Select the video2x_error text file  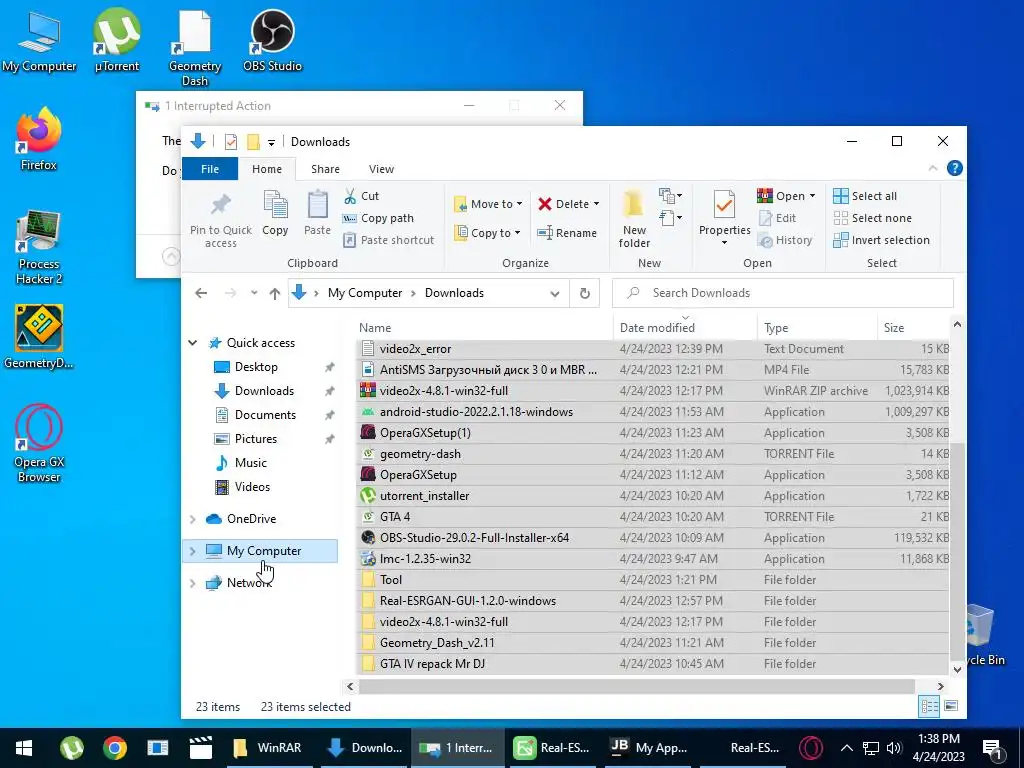pyautogui.click(x=654, y=349)
